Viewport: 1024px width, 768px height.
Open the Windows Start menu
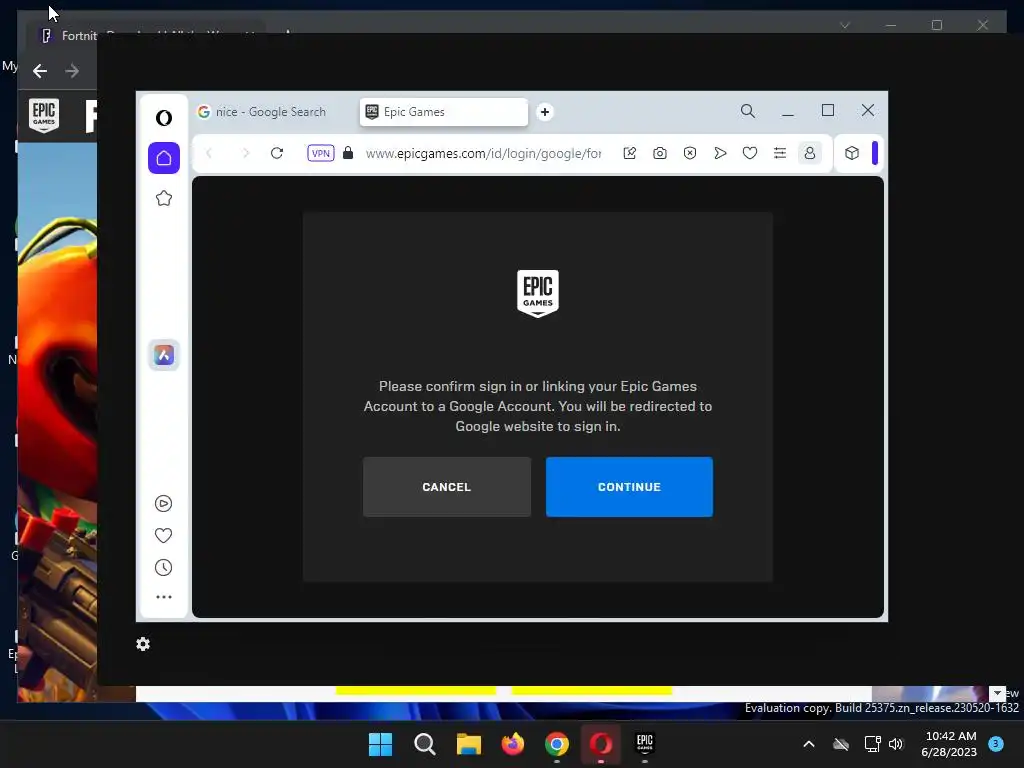click(x=380, y=744)
